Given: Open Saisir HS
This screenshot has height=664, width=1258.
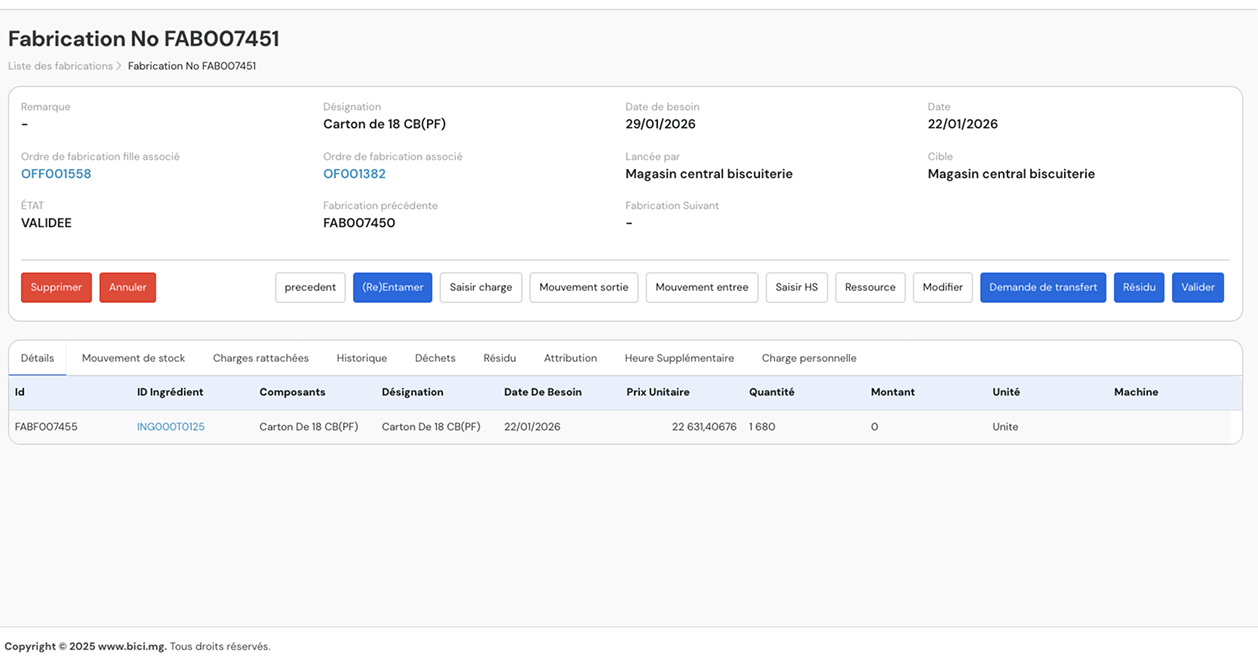Looking at the screenshot, I should click(797, 287).
